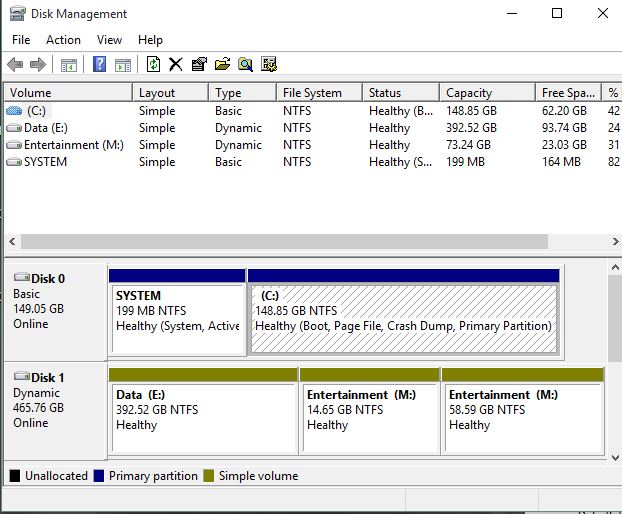The width and height of the screenshot is (622, 514).
Task: Click the Settings checklist toolbar icon
Action: [269, 64]
